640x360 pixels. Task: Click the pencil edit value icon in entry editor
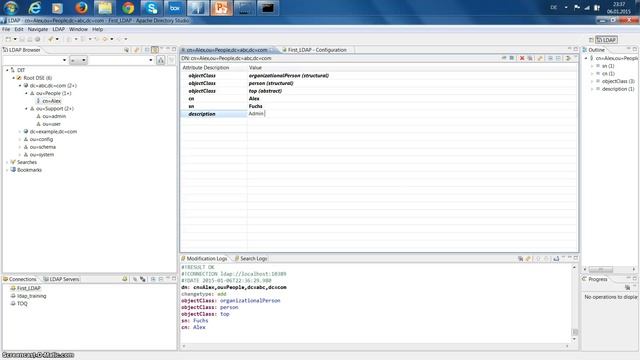tap(540, 58)
